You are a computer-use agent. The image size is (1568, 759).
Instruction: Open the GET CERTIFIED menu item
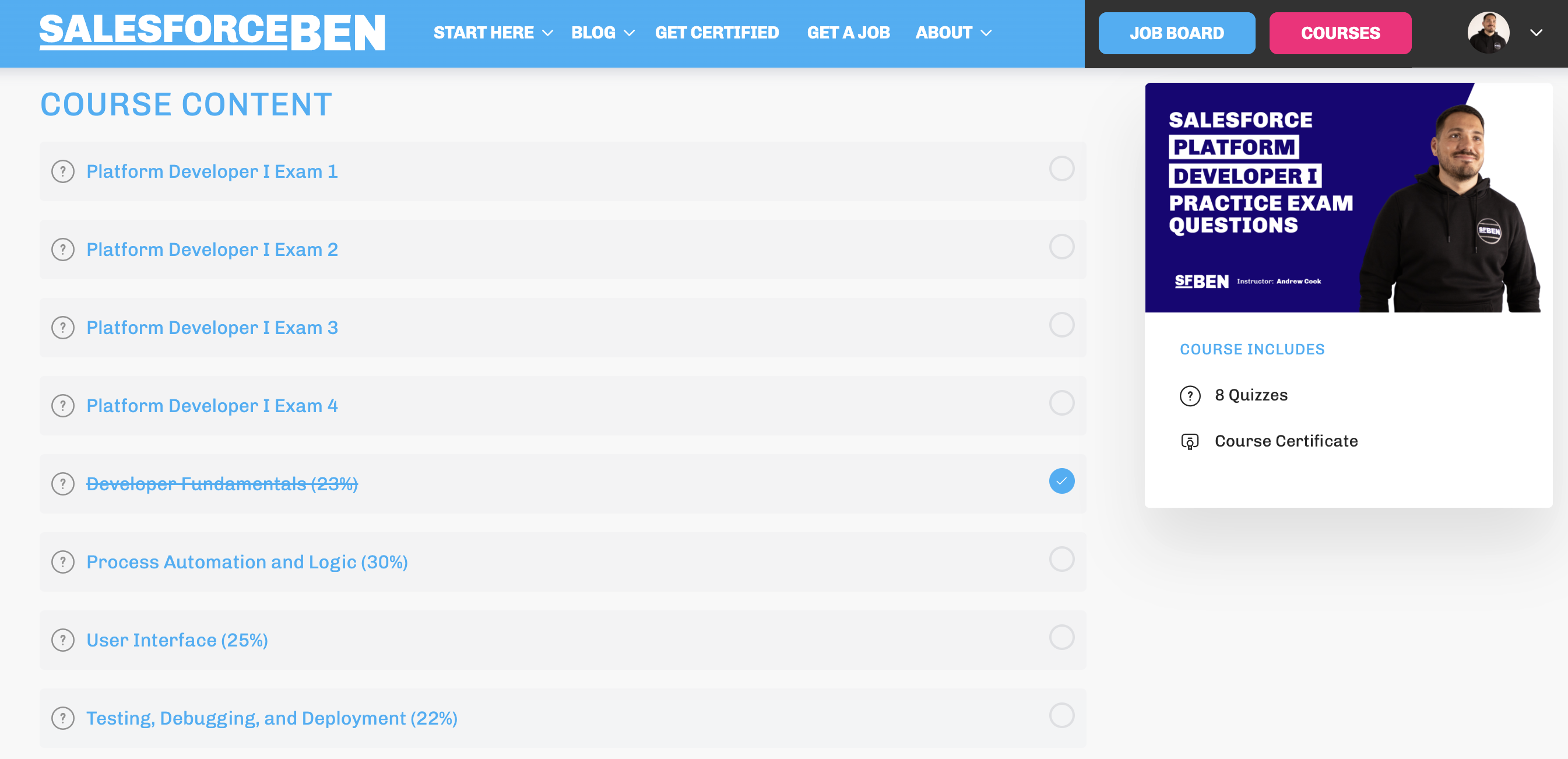717,32
